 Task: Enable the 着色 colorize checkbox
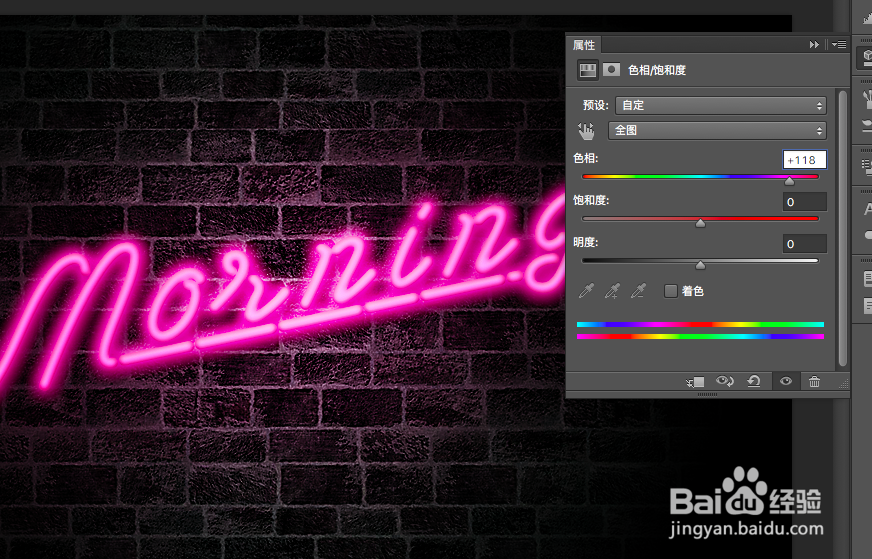coord(671,291)
